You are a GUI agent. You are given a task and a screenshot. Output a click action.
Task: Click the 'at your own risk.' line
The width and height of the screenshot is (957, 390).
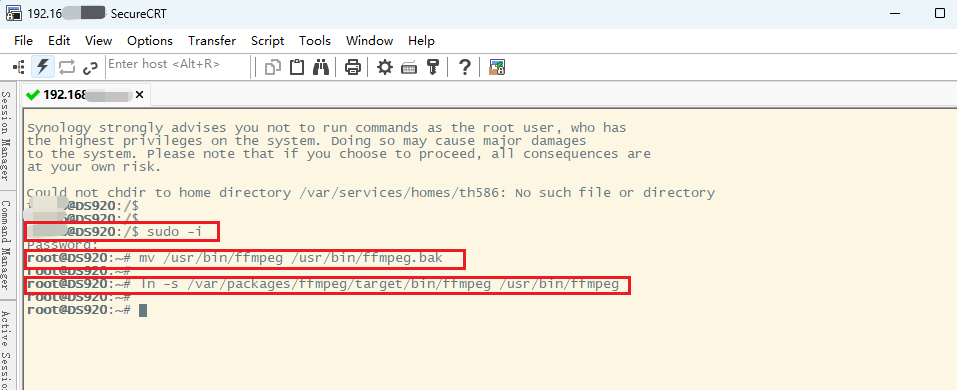94,167
